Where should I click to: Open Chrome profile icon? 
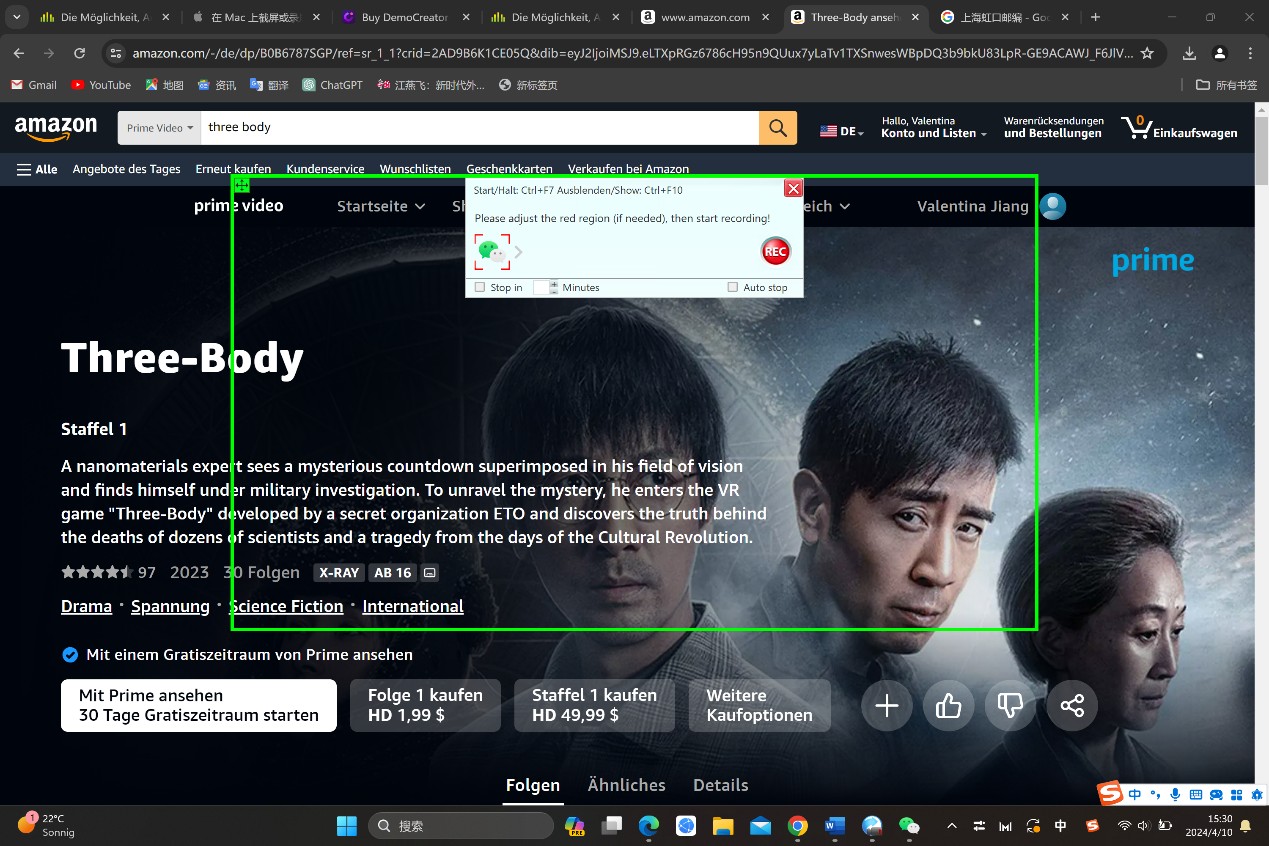pos(1220,53)
